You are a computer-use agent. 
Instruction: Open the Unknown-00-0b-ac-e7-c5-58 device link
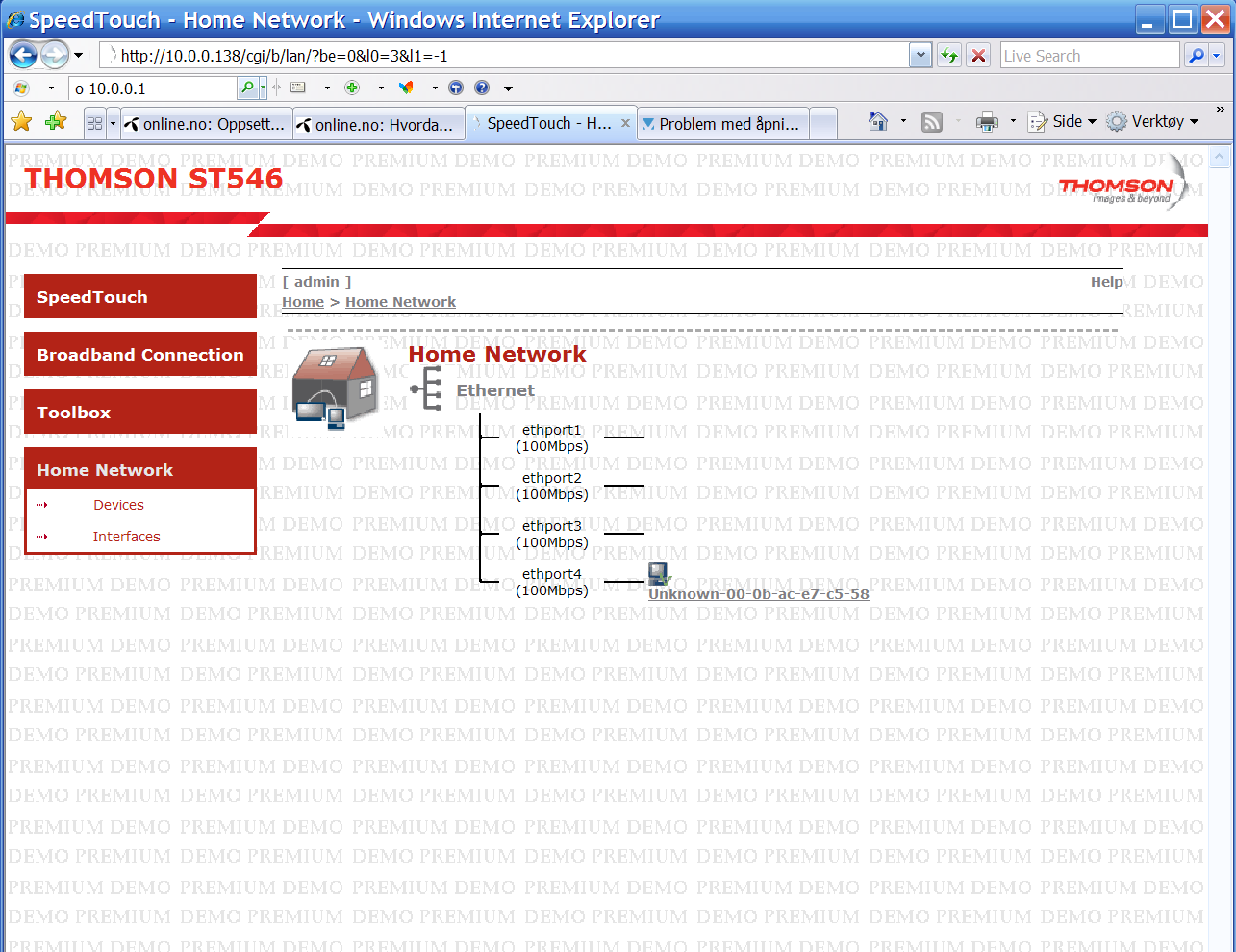point(758,594)
